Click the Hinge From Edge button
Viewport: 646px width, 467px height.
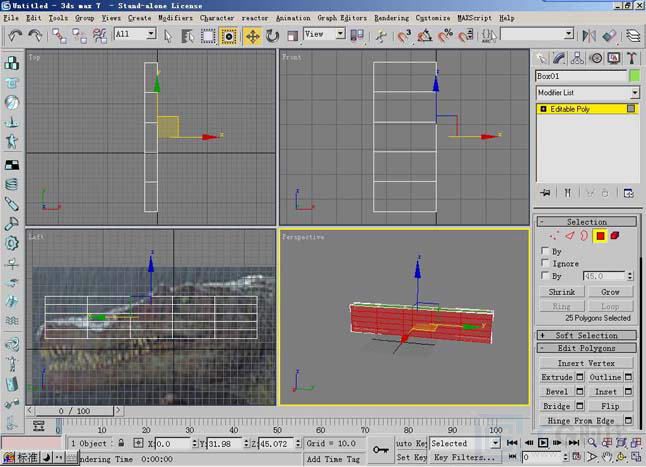coord(581,420)
